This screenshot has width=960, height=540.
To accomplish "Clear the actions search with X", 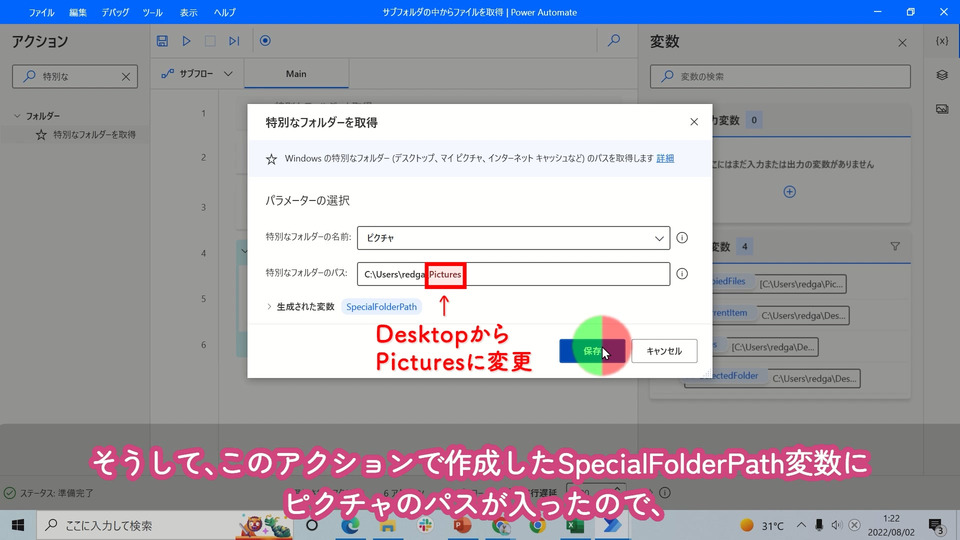I will pyautogui.click(x=126, y=77).
